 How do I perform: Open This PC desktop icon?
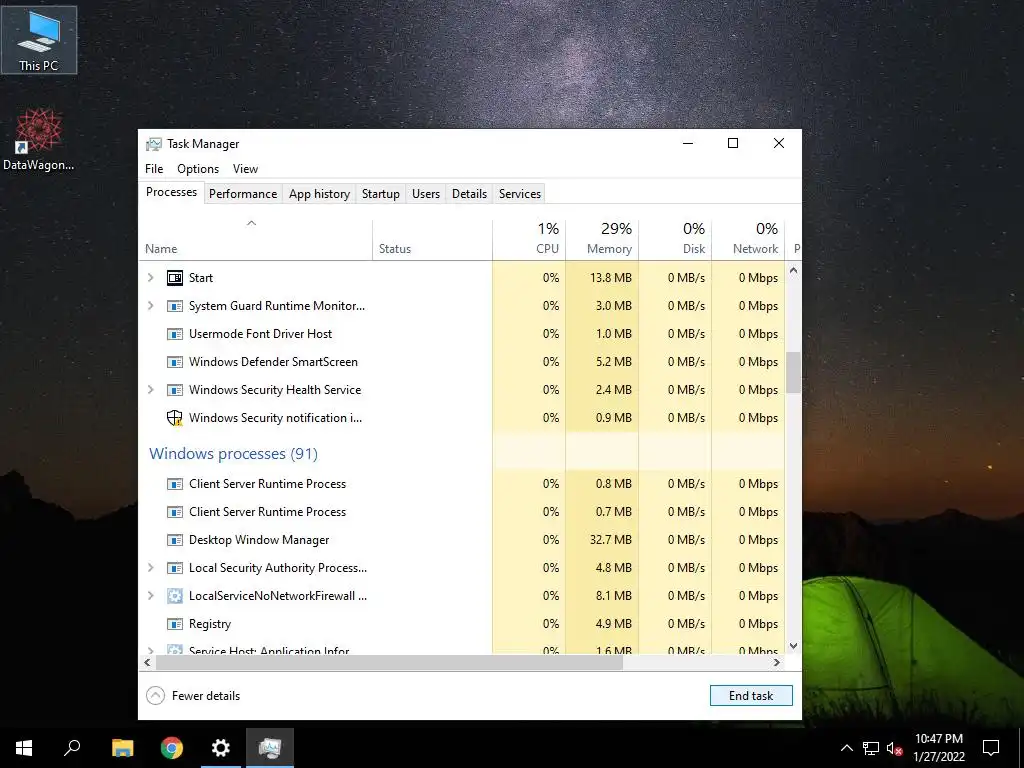click(x=39, y=40)
